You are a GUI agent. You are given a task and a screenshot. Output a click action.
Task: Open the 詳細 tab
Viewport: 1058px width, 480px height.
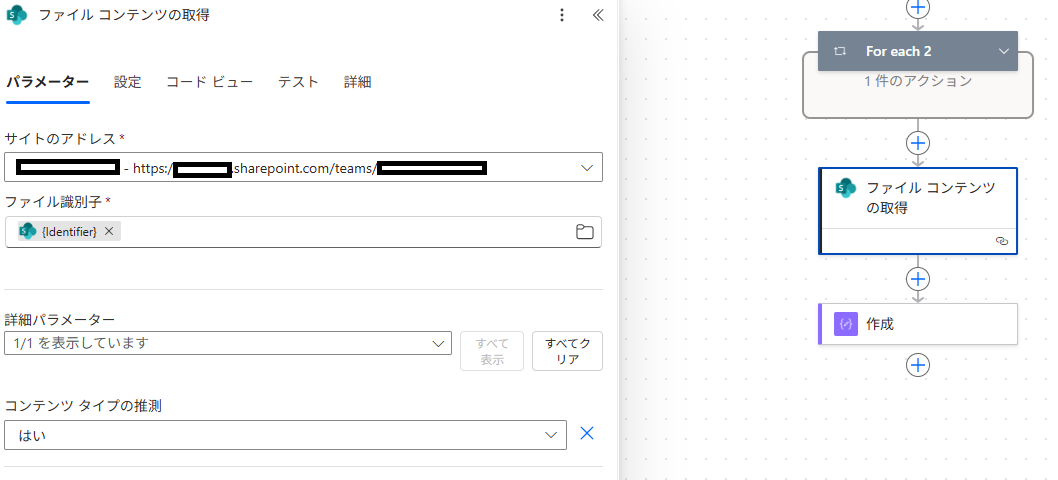(x=358, y=82)
